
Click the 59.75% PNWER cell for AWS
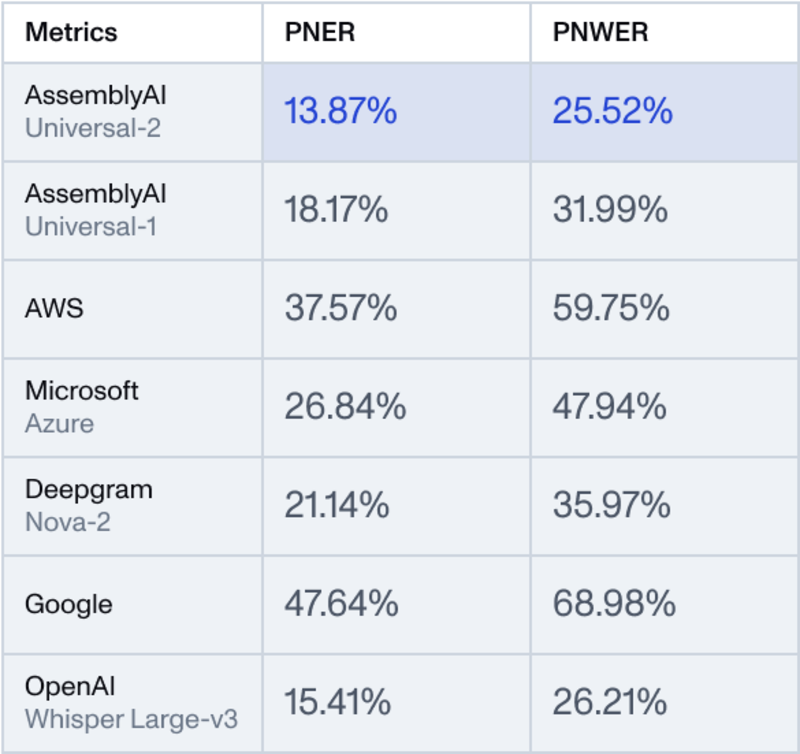[x=611, y=309]
